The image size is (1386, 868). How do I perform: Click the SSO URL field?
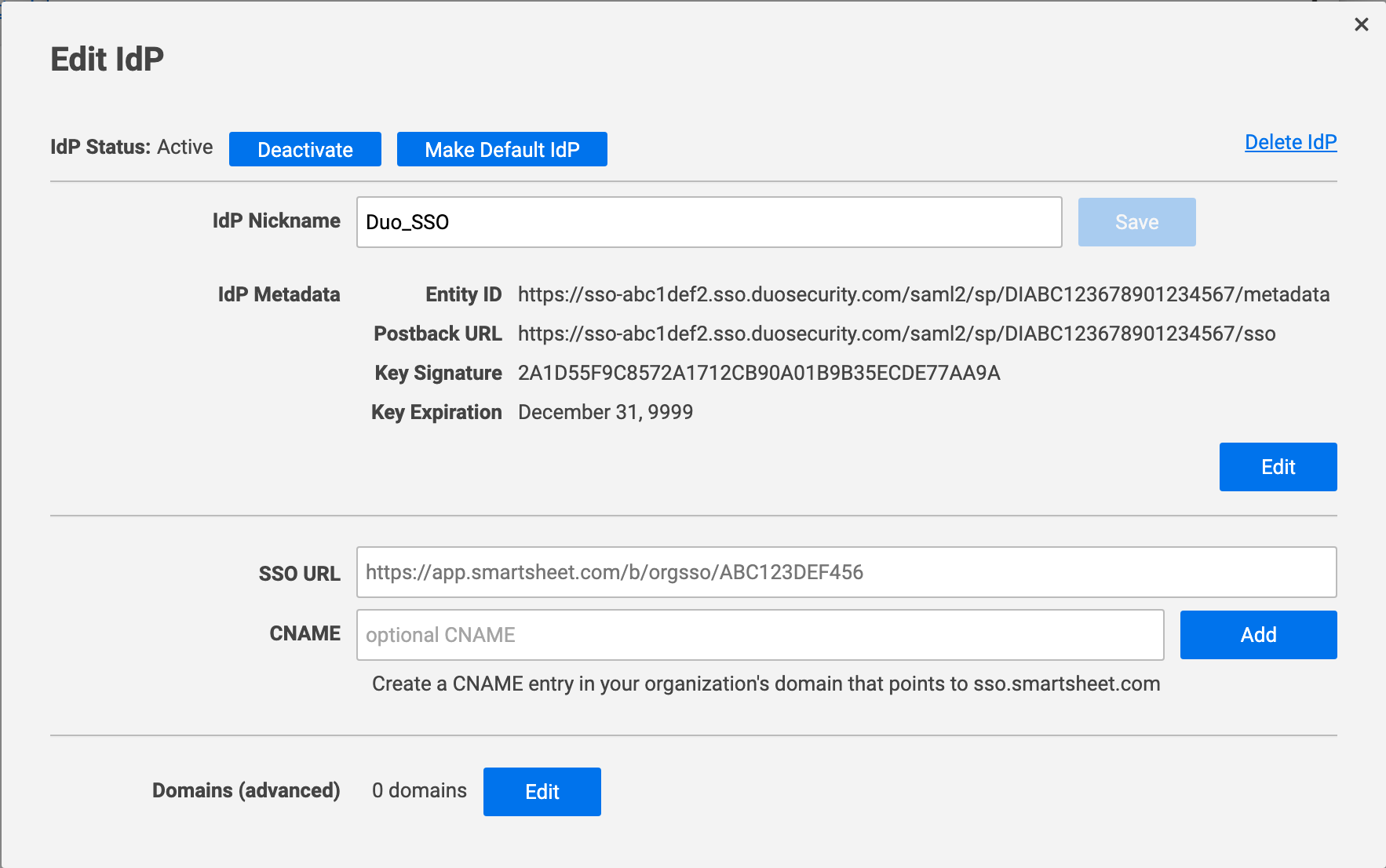click(x=846, y=572)
